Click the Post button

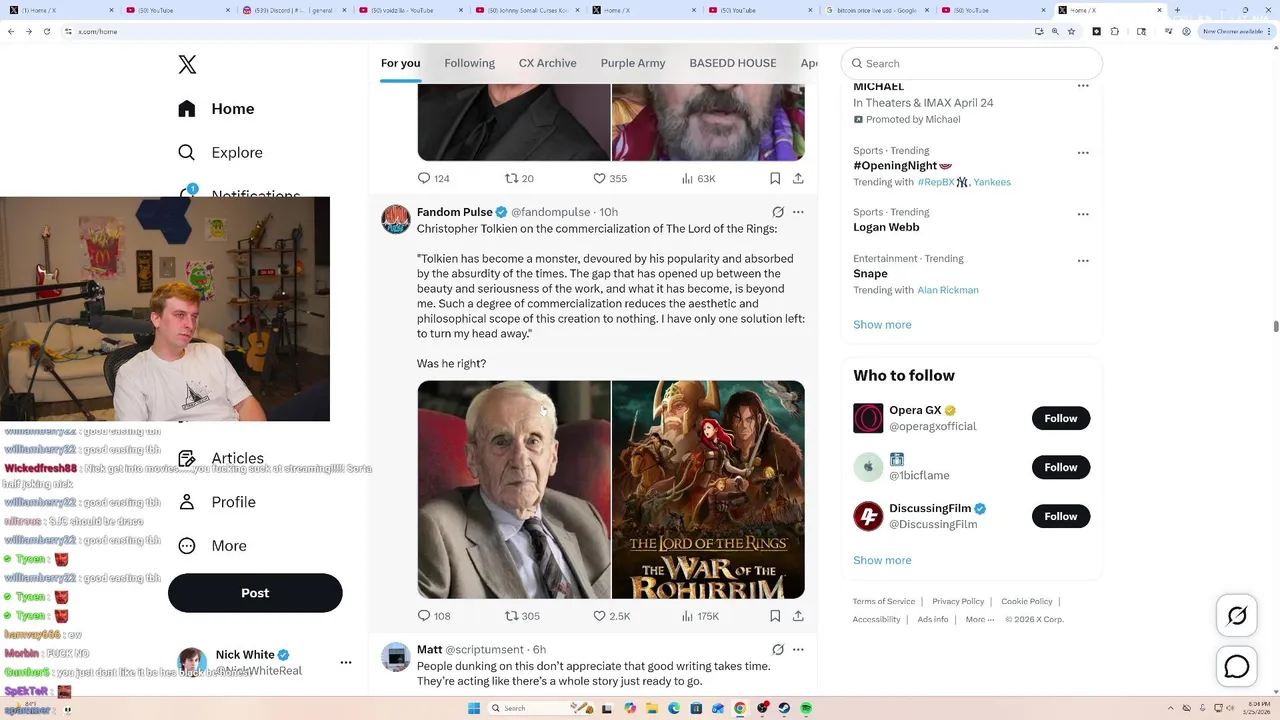(x=255, y=593)
